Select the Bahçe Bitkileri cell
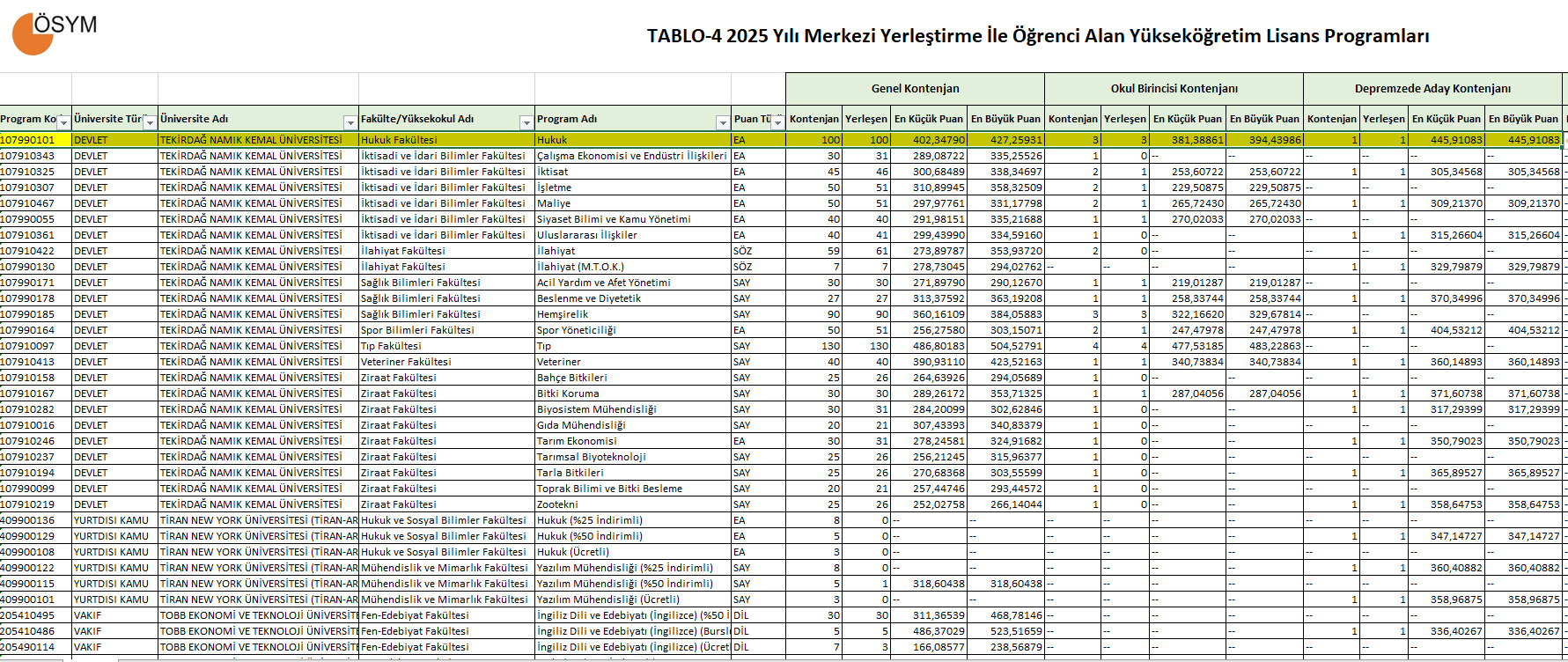Screen dimensions: 1568x662 (x=633, y=378)
